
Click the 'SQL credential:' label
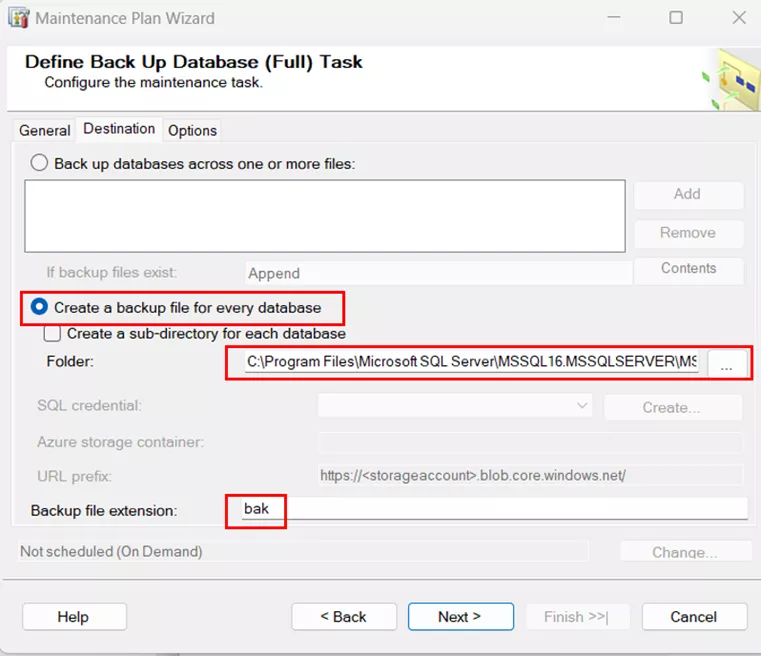click(x=90, y=406)
